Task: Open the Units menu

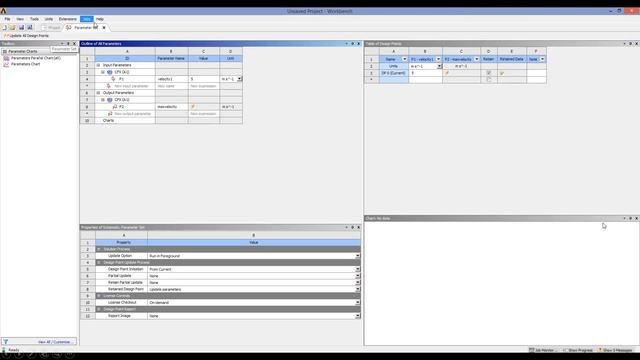Action: (49, 19)
